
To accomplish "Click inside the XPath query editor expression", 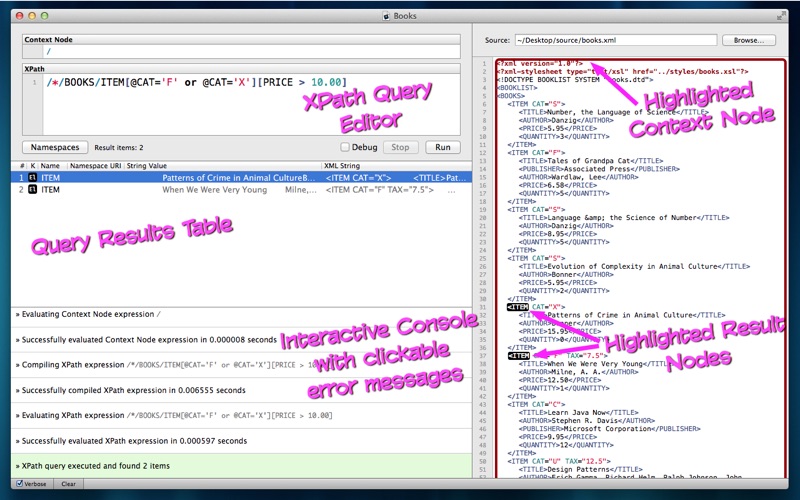I will pos(196,82).
